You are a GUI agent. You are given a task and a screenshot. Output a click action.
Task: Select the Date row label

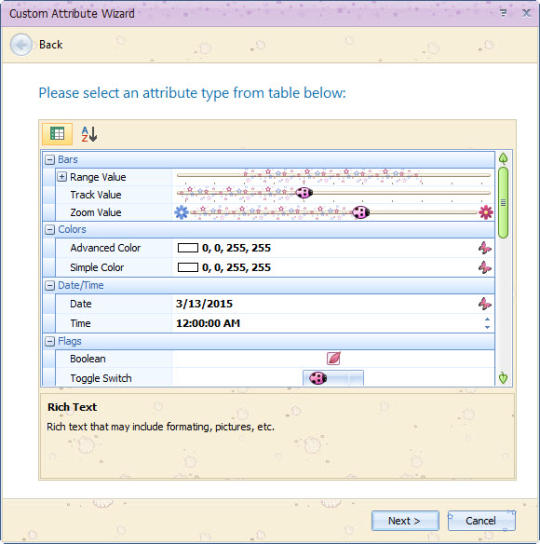(81, 304)
